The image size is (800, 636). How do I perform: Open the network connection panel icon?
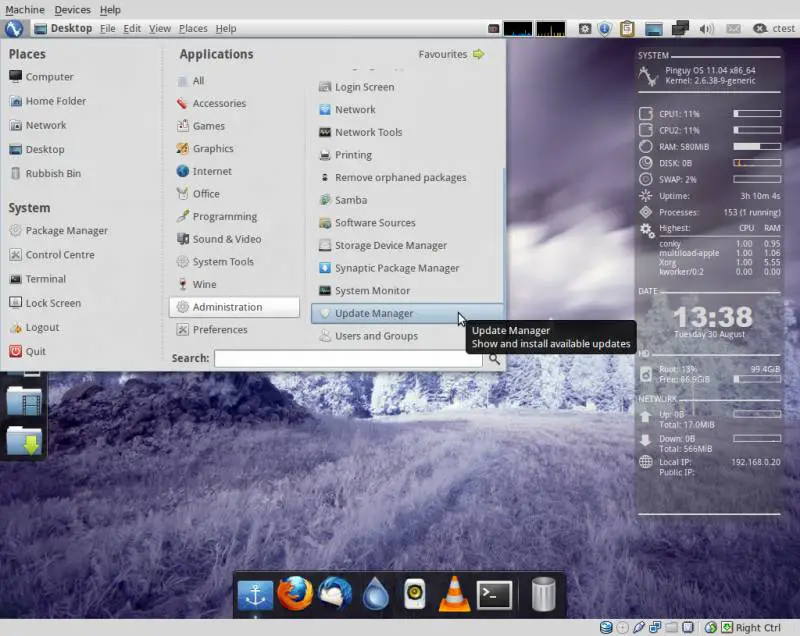(x=680, y=29)
